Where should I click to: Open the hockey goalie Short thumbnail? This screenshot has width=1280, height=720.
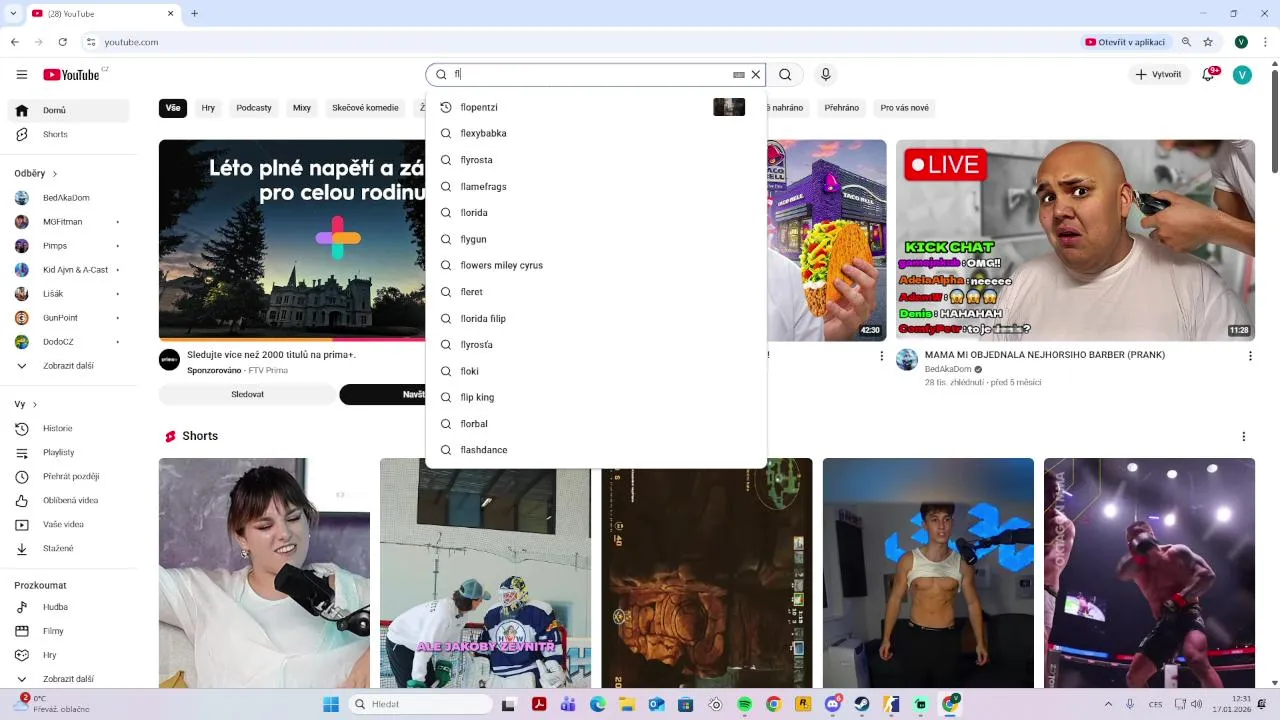pyautogui.click(x=485, y=573)
